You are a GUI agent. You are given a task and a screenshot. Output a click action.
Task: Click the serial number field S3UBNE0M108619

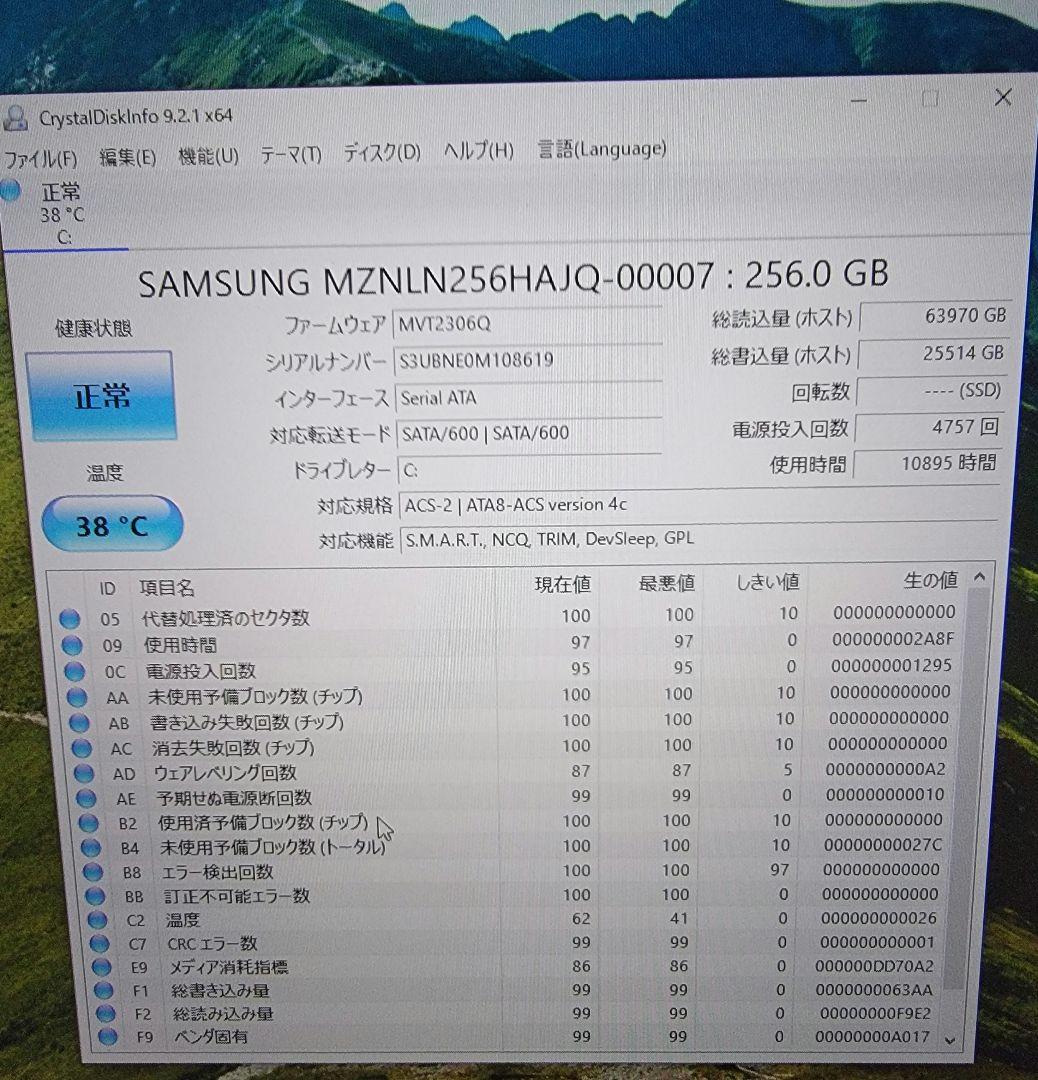[528, 360]
